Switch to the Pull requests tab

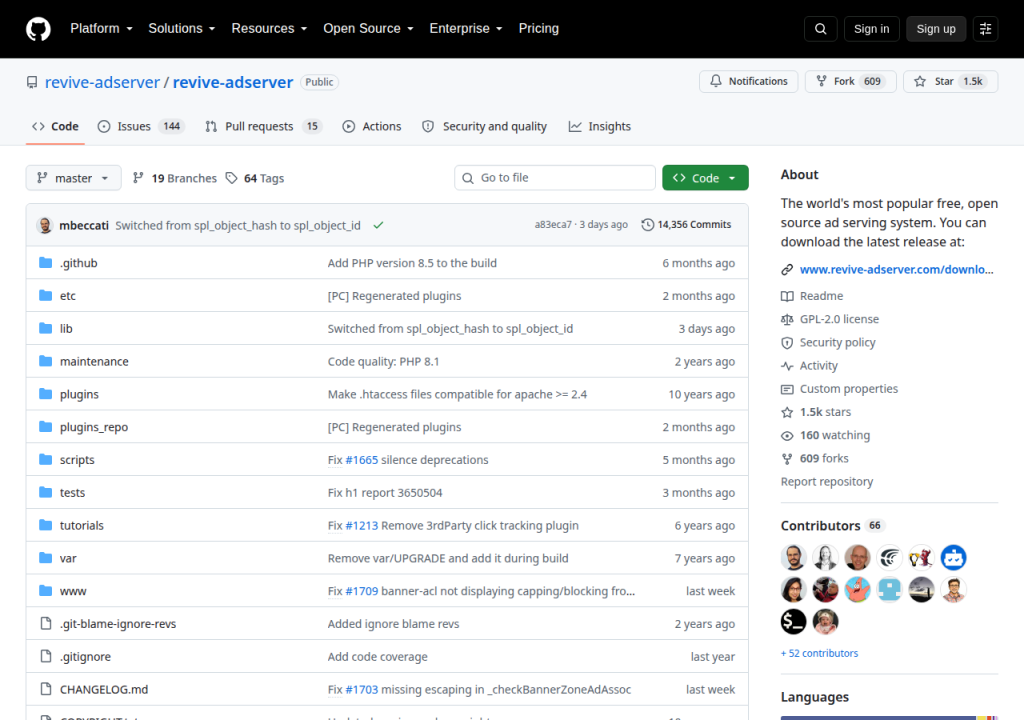(x=264, y=126)
